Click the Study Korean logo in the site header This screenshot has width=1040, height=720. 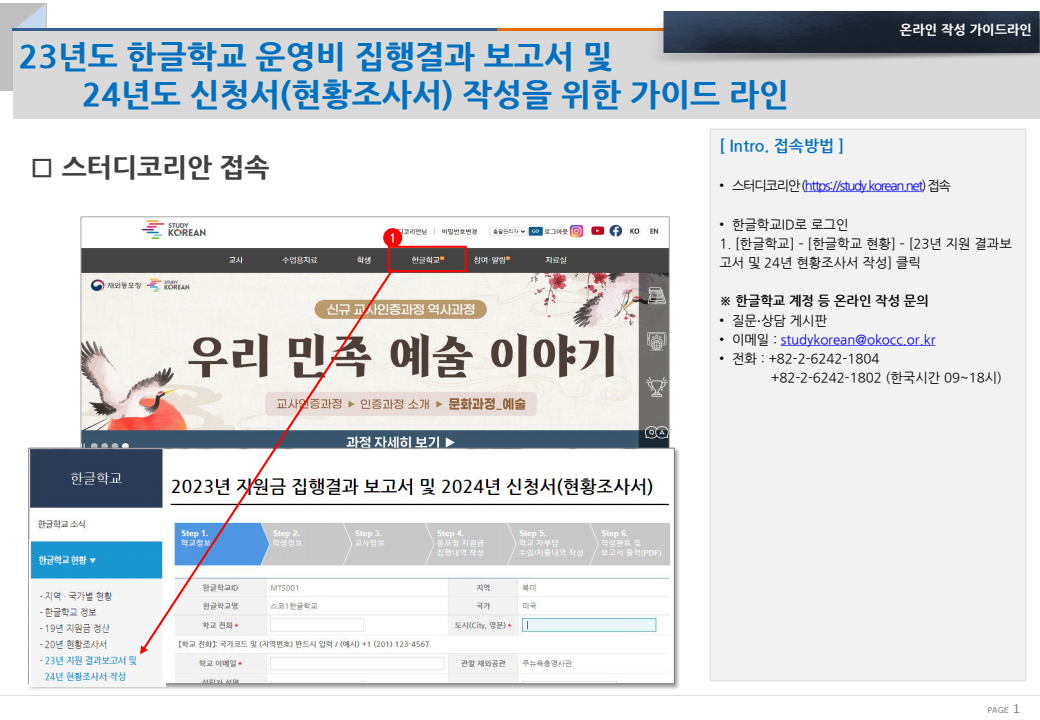click(174, 229)
